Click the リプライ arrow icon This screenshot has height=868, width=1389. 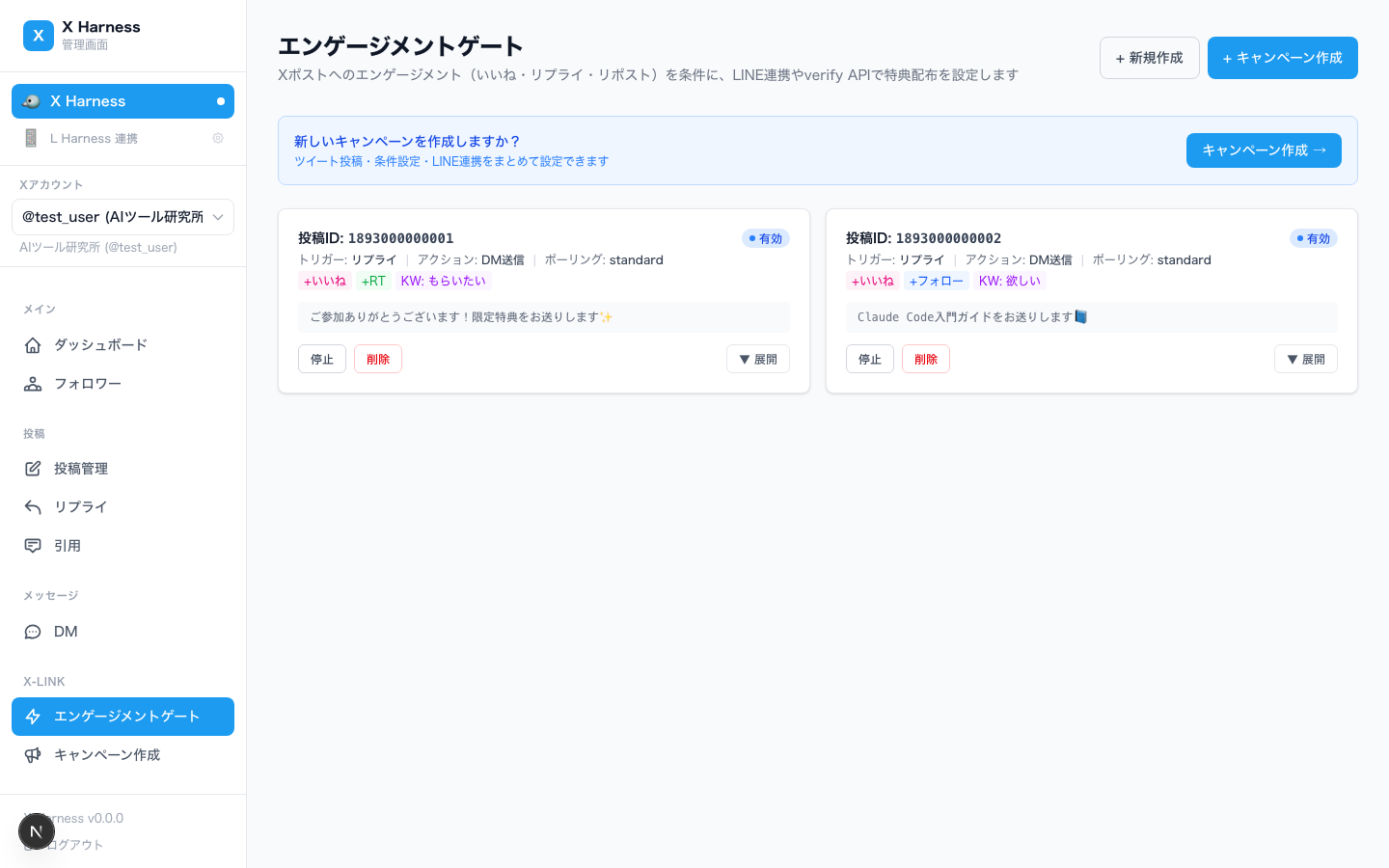coord(34,506)
